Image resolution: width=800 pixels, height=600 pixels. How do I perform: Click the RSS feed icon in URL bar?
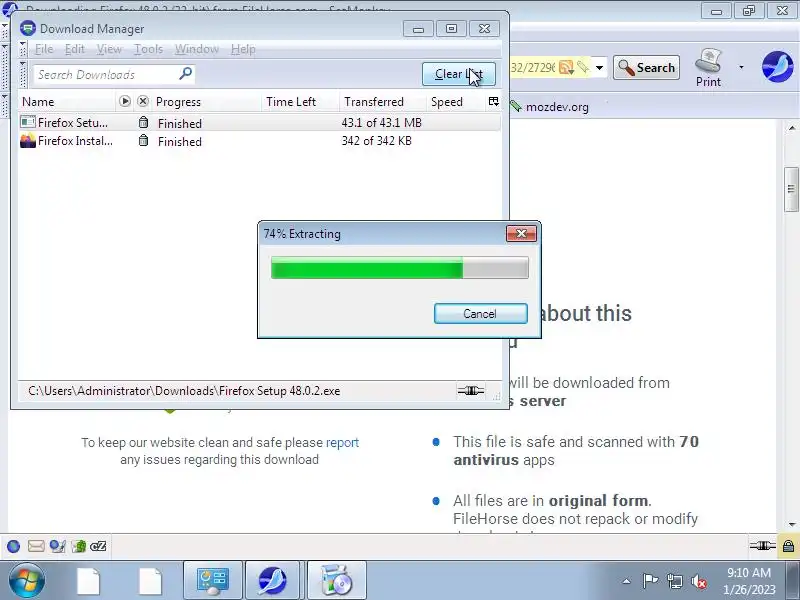pos(566,67)
